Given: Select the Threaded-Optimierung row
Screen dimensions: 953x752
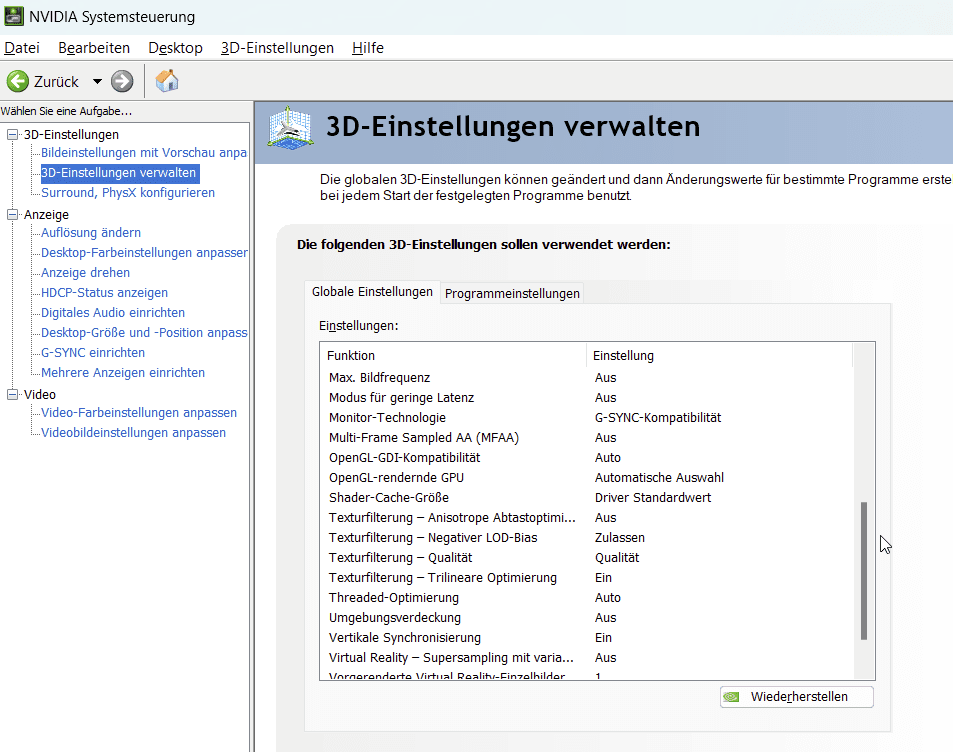Looking at the screenshot, I should [x=587, y=598].
